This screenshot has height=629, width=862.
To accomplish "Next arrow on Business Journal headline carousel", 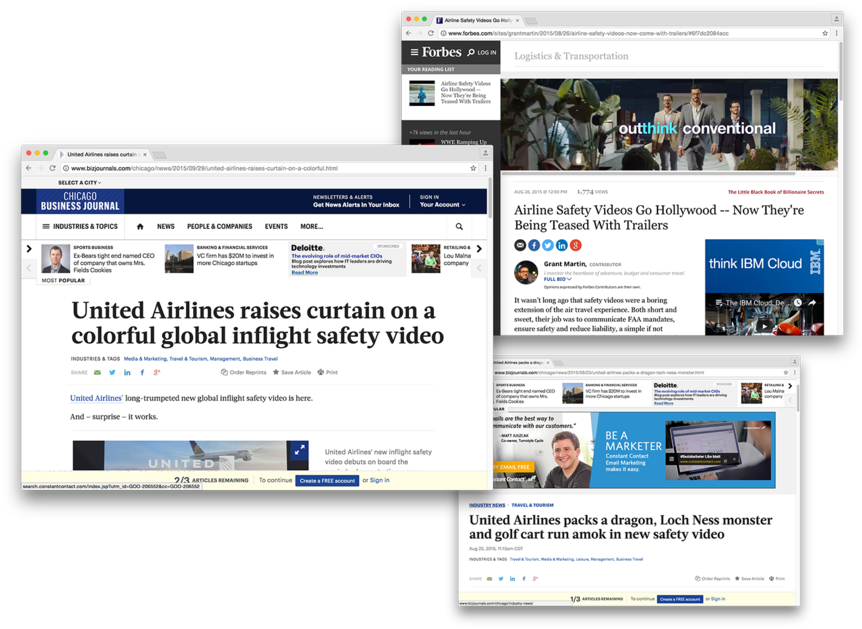I will point(479,249).
